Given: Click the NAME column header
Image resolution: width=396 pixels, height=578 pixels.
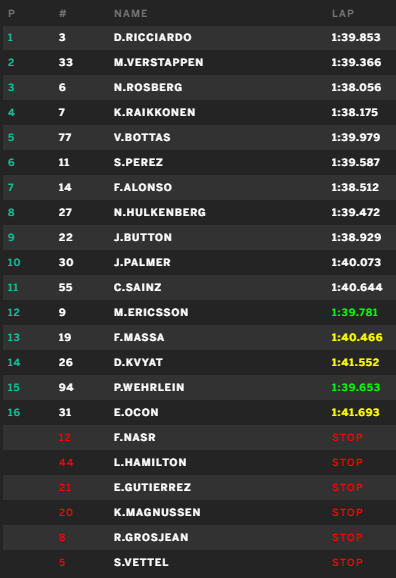Looking at the screenshot, I should pos(131,14).
